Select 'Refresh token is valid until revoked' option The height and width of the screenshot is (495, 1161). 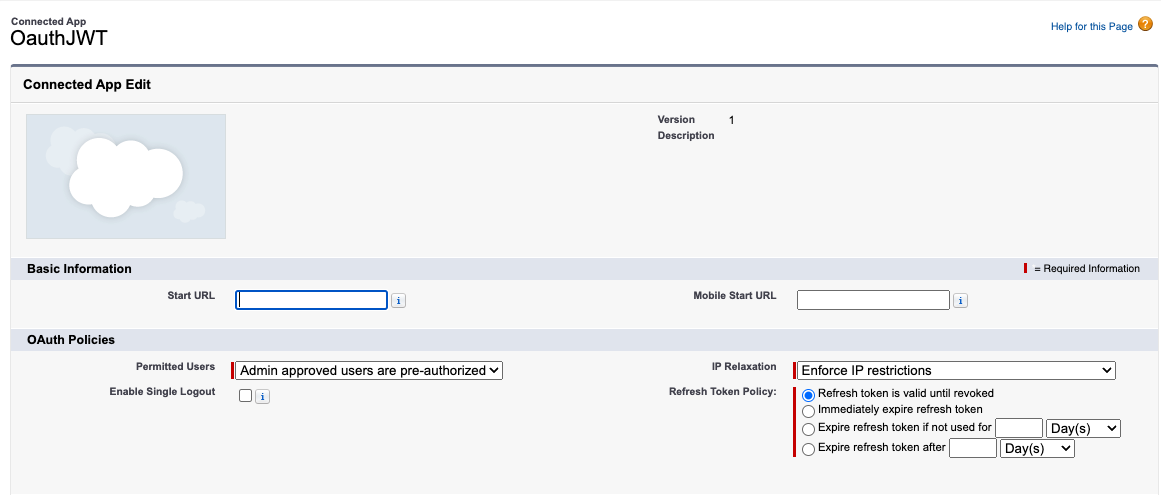(808, 394)
